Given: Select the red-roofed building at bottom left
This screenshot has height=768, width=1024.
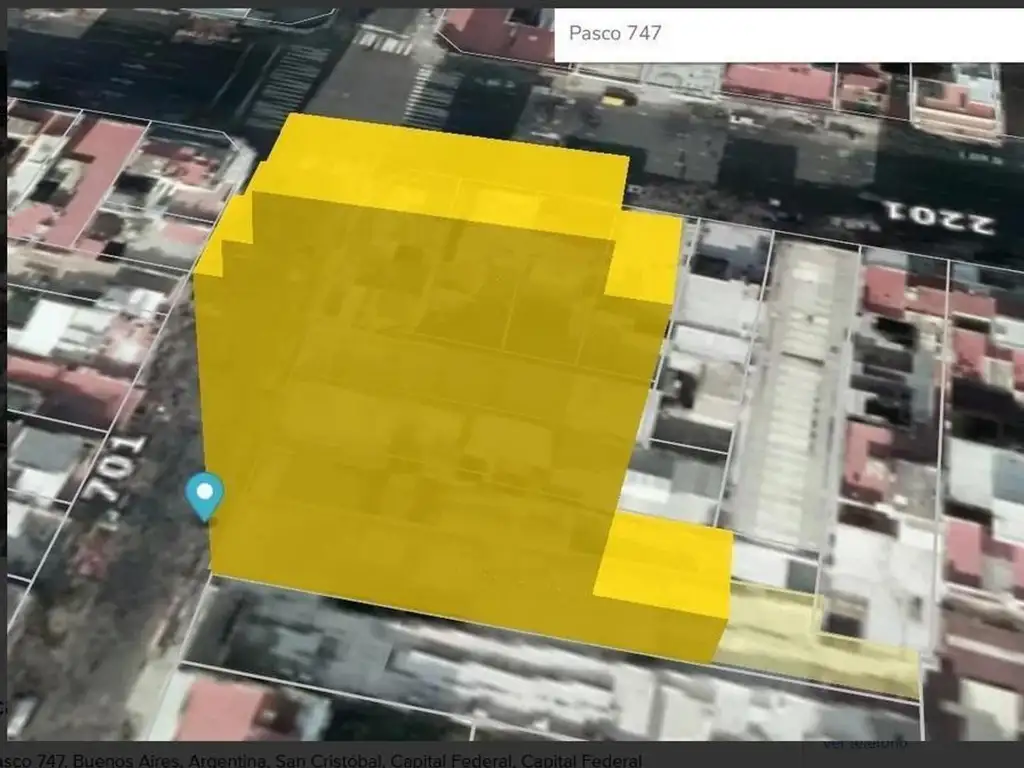Looking at the screenshot, I should coord(225,711).
